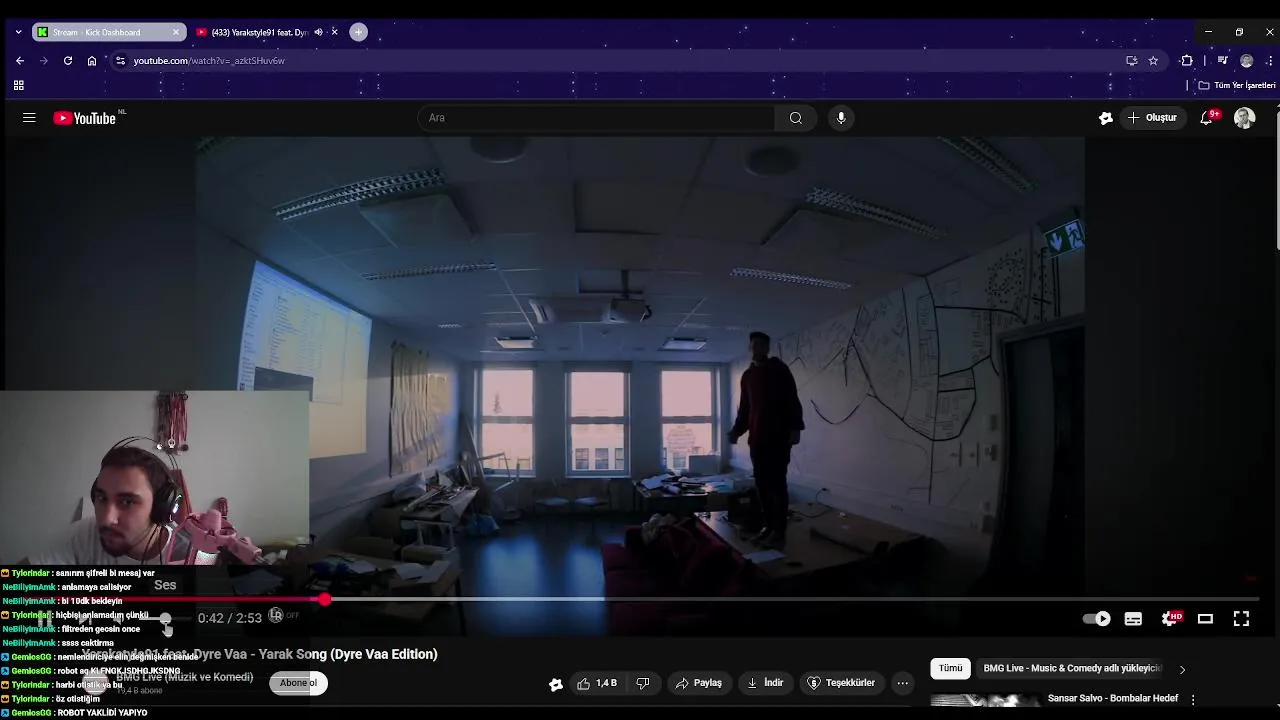Open the Chrome three-dot menu

(x=1269, y=61)
